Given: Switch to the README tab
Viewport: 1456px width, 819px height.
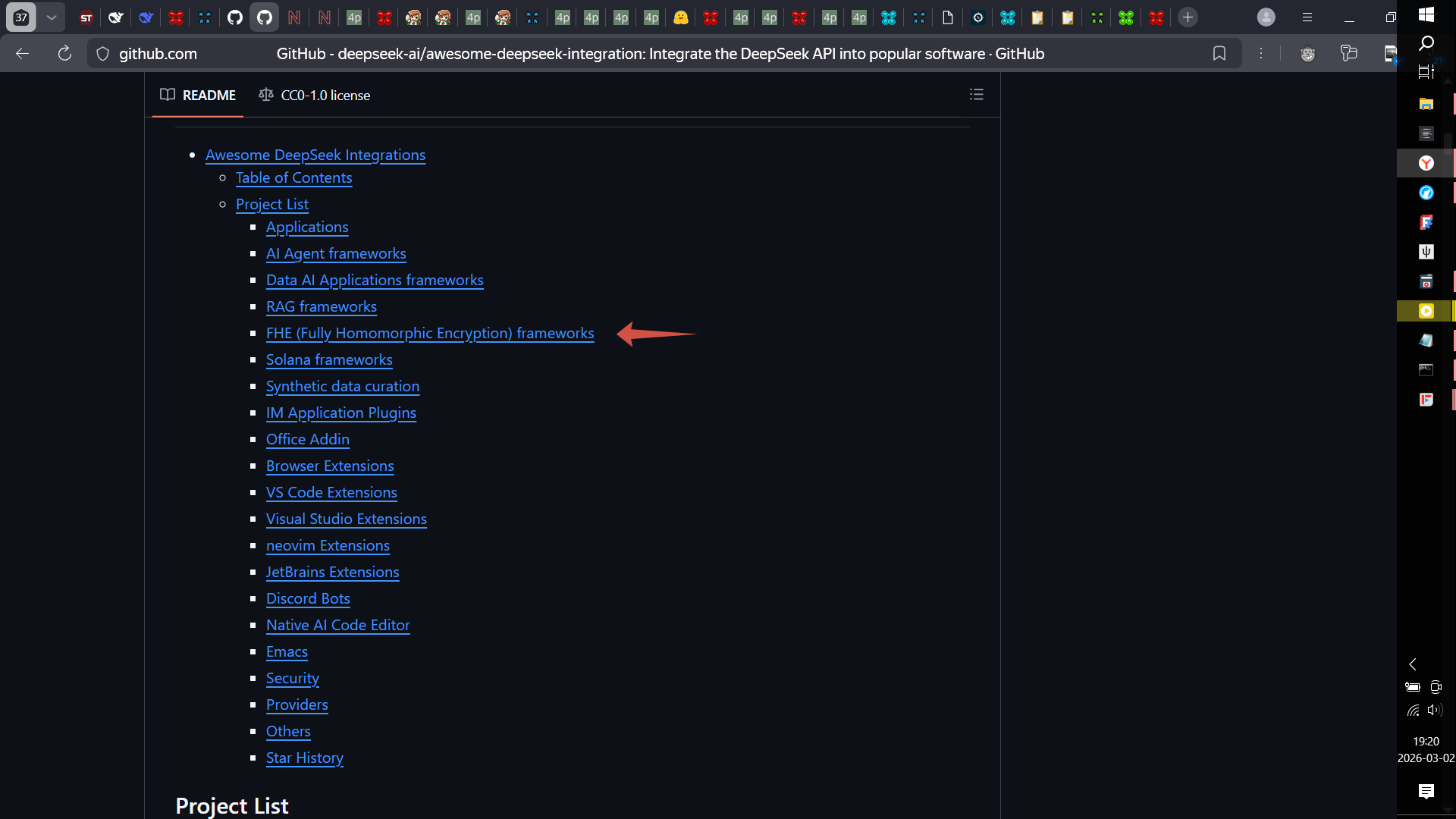Looking at the screenshot, I should (x=198, y=96).
